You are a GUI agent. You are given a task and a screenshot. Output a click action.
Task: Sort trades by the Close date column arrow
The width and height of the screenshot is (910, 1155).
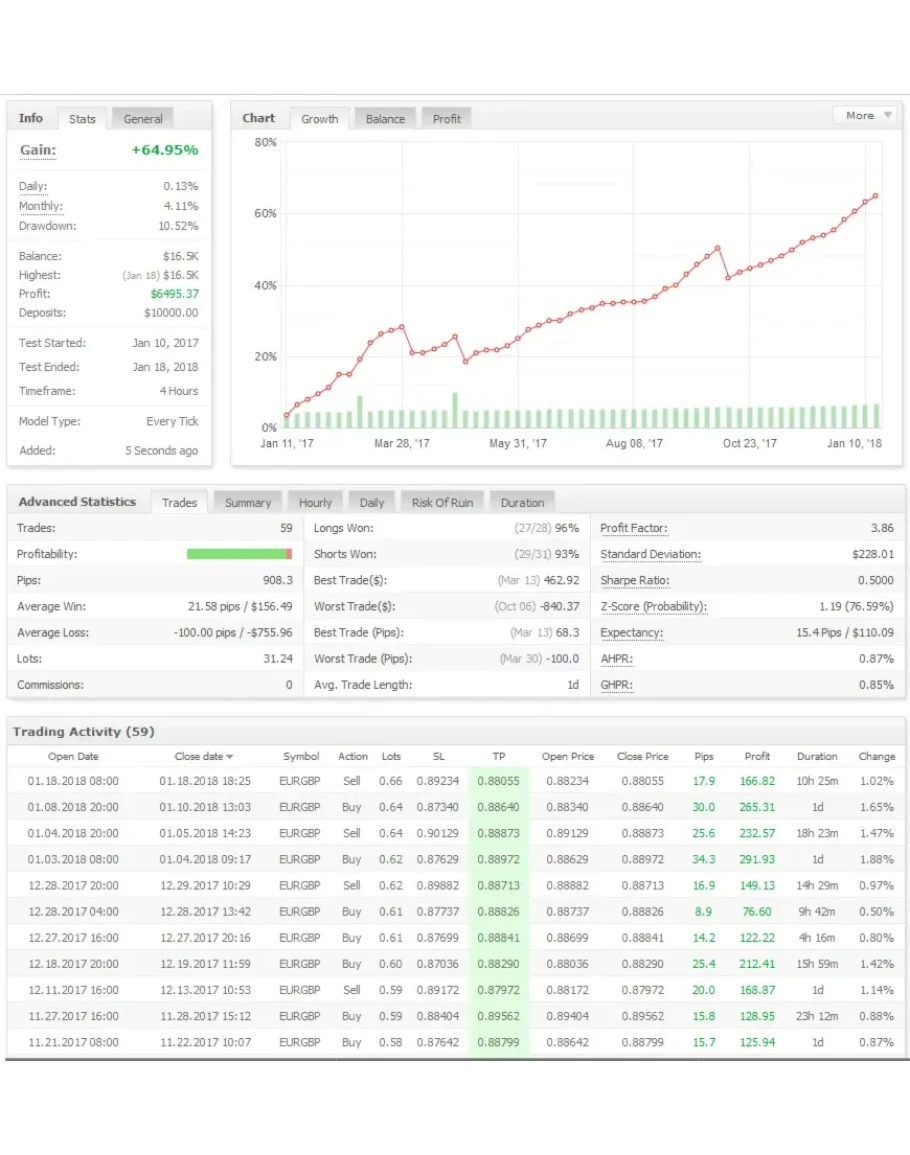pos(231,757)
